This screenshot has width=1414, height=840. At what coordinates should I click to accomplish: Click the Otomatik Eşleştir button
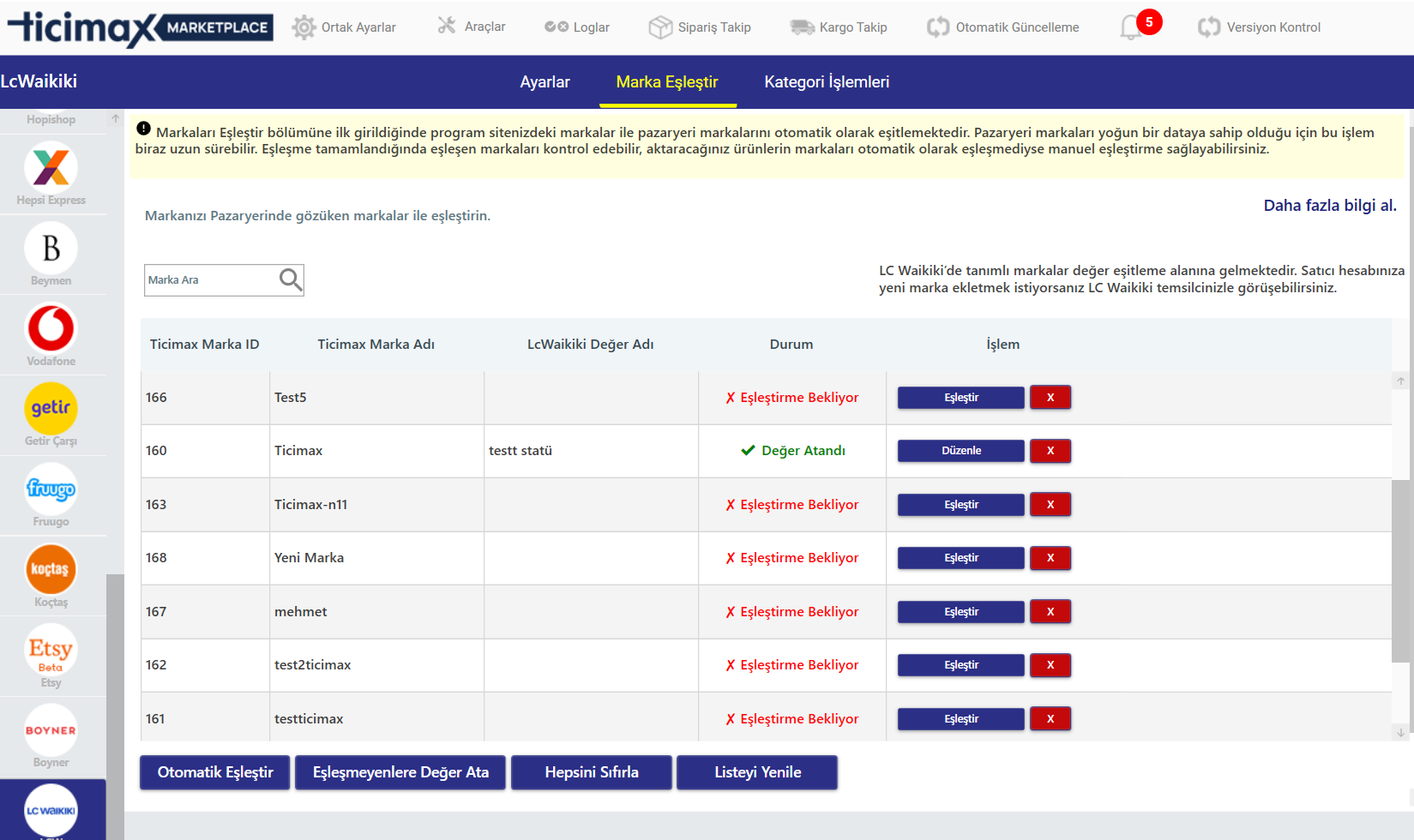click(215, 772)
